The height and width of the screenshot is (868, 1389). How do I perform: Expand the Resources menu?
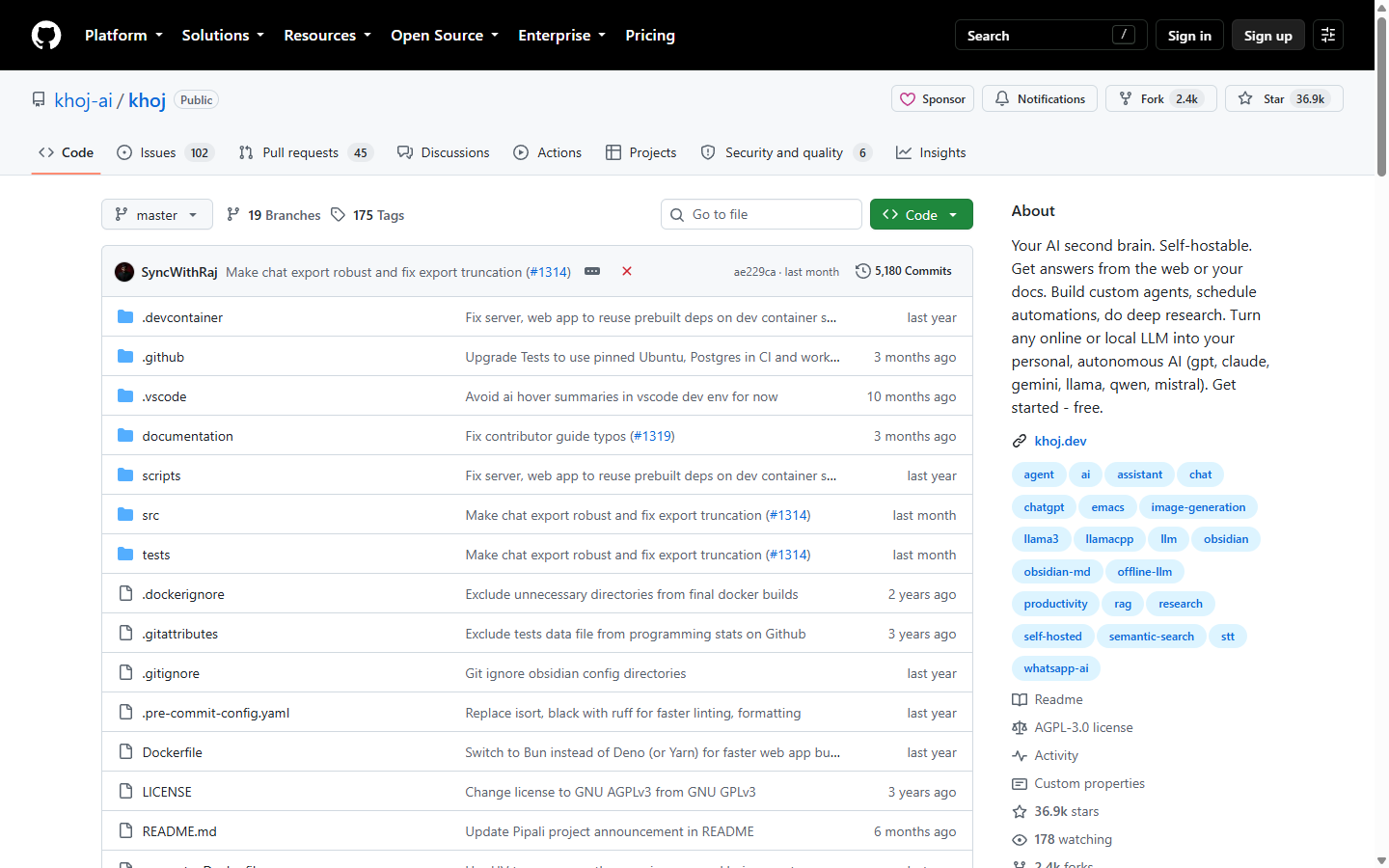click(x=327, y=36)
